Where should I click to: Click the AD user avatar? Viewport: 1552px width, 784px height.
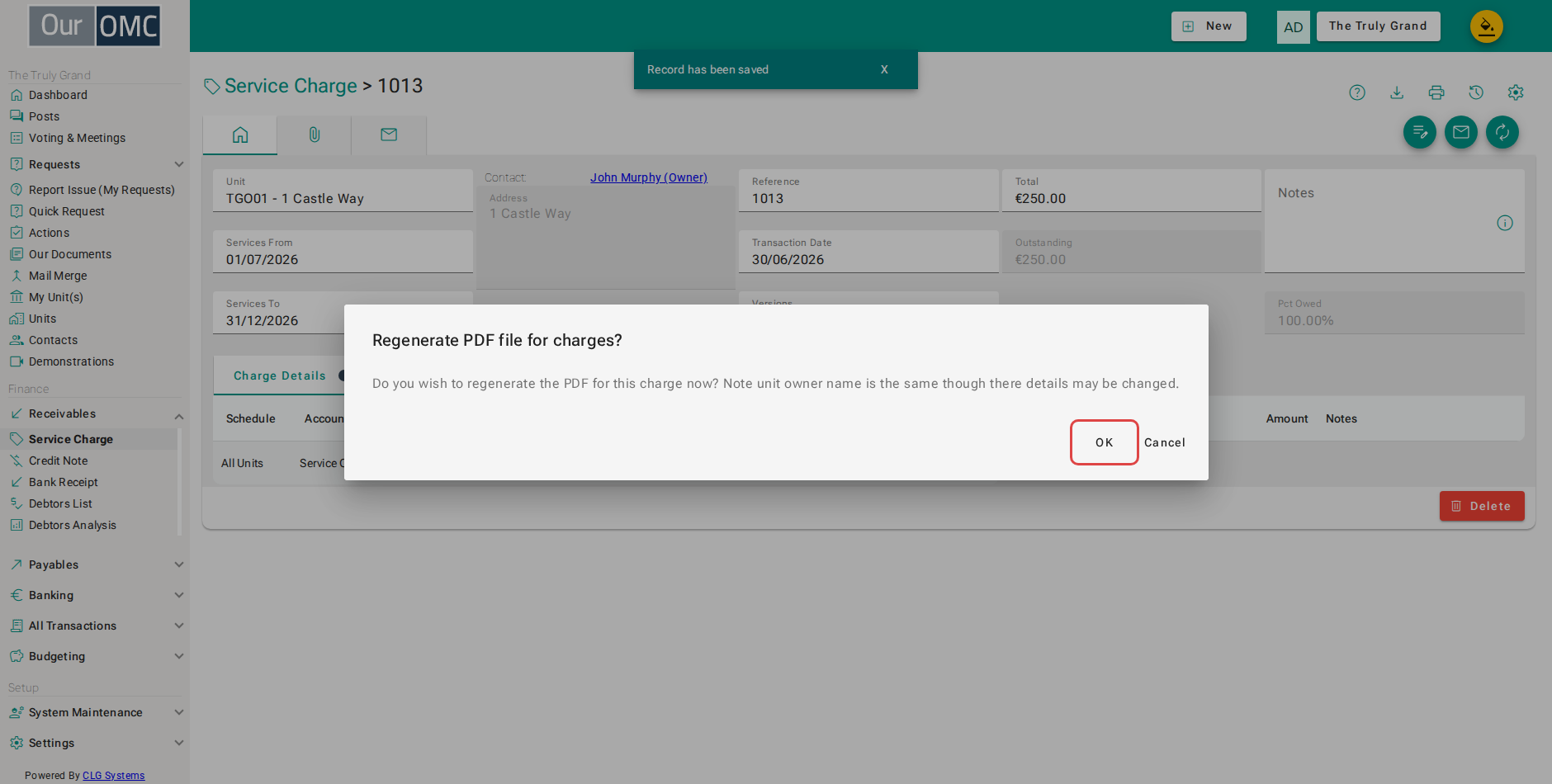[1294, 27]
